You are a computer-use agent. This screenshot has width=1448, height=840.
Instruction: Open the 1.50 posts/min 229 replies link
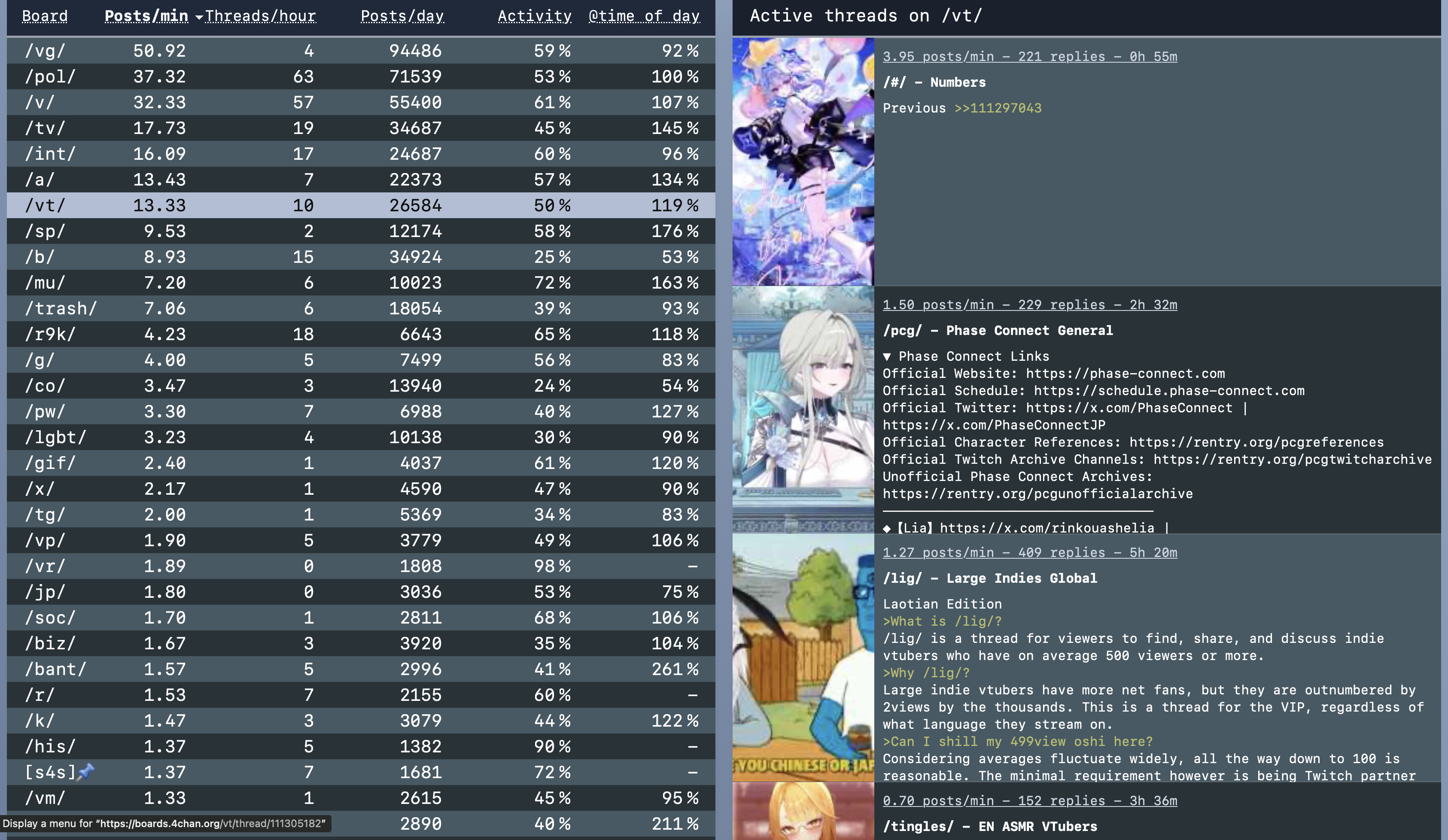coord(1029,304)
